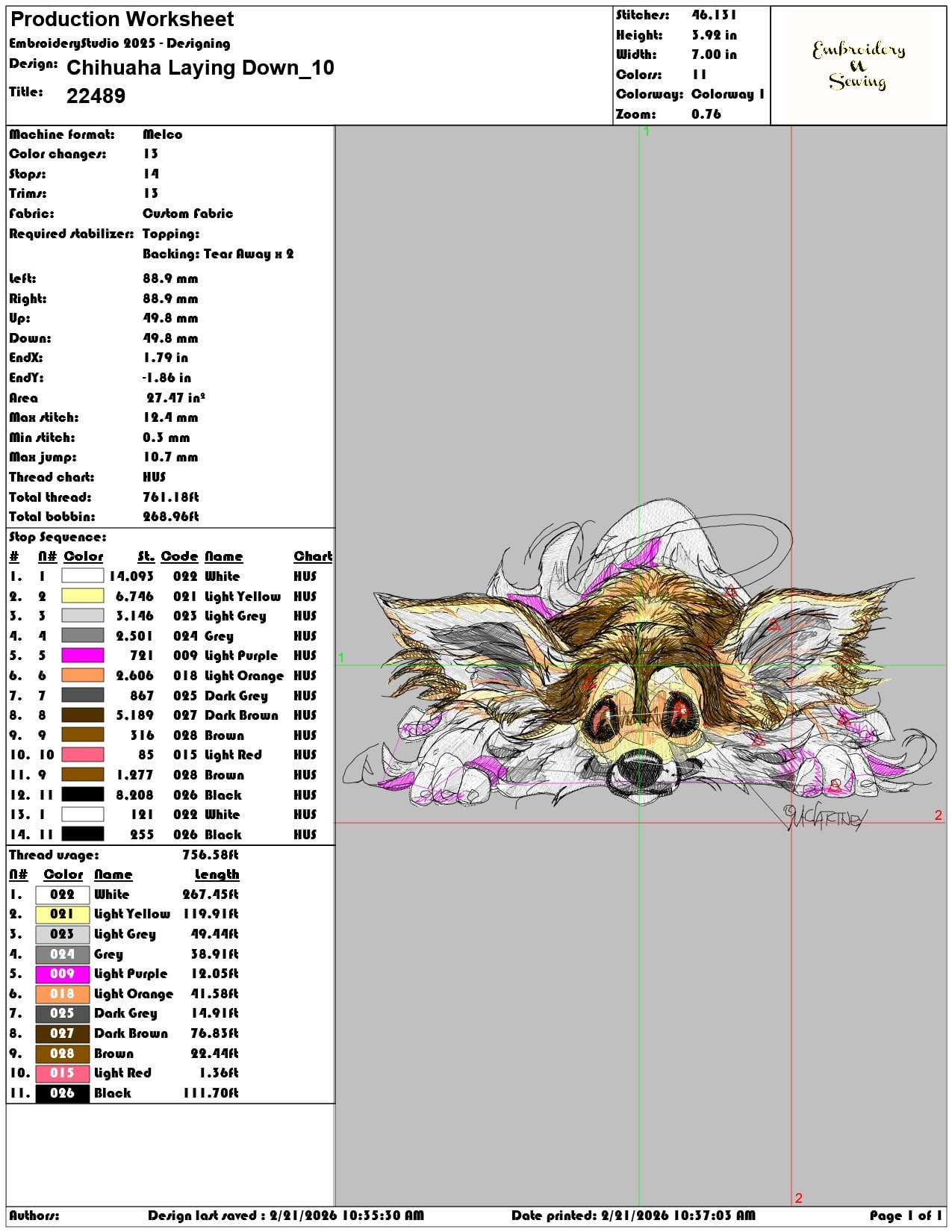
Task: Click thread usage swatch 018 Light Orange
Action: pos(63,994)
